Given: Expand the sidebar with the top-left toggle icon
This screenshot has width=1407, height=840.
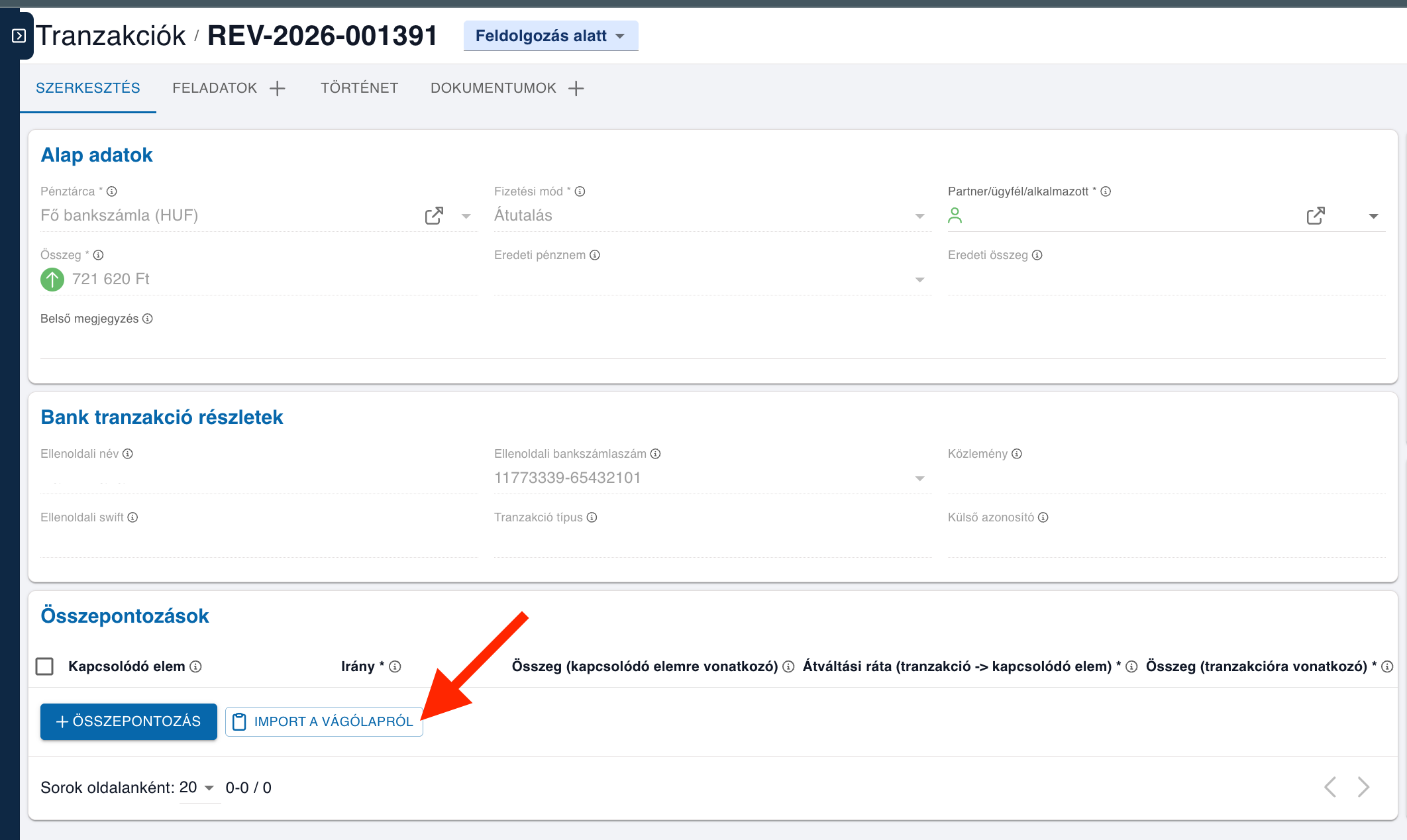Looking at the screenshot, I should pos(19,36).
